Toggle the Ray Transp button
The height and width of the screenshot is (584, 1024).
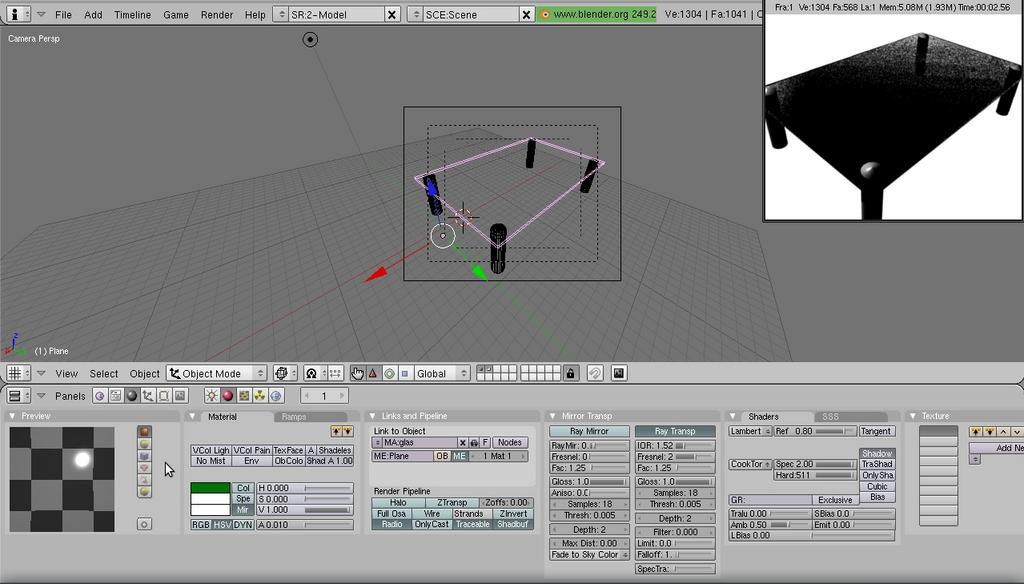coord(675,431)
